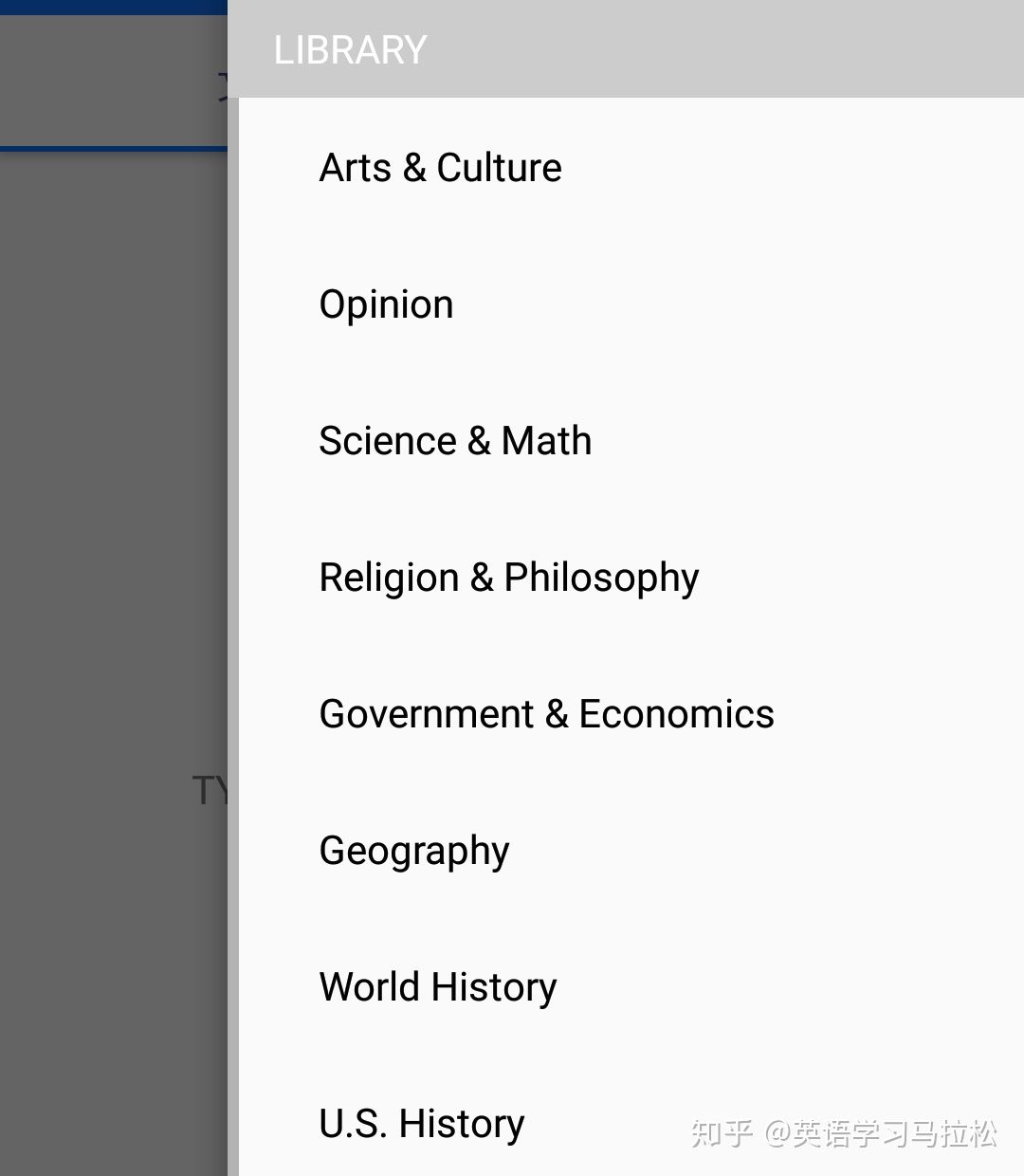
Task: Open the Arts & Culture category
Action: pyautogui.click(x=440, y=168)
